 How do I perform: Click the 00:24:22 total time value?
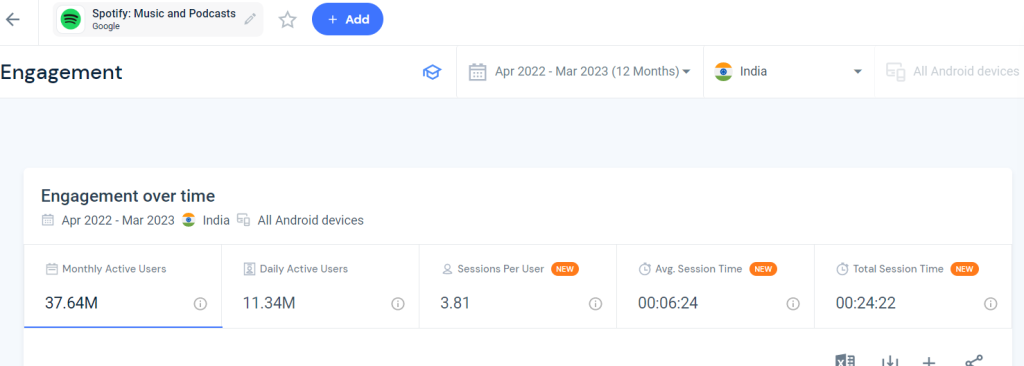tap(865, 303)
